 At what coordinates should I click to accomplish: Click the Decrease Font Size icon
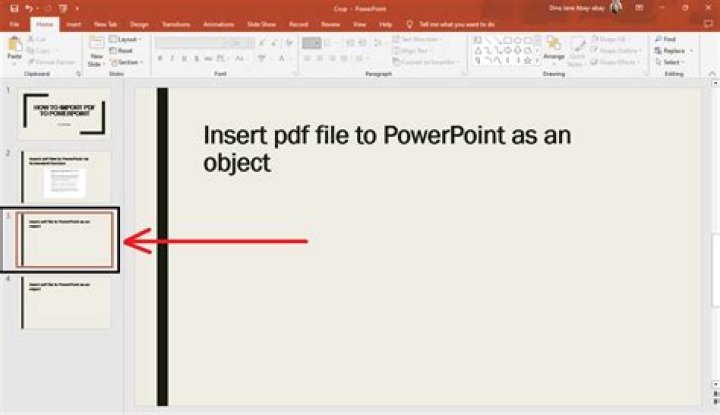coord(275,43)
